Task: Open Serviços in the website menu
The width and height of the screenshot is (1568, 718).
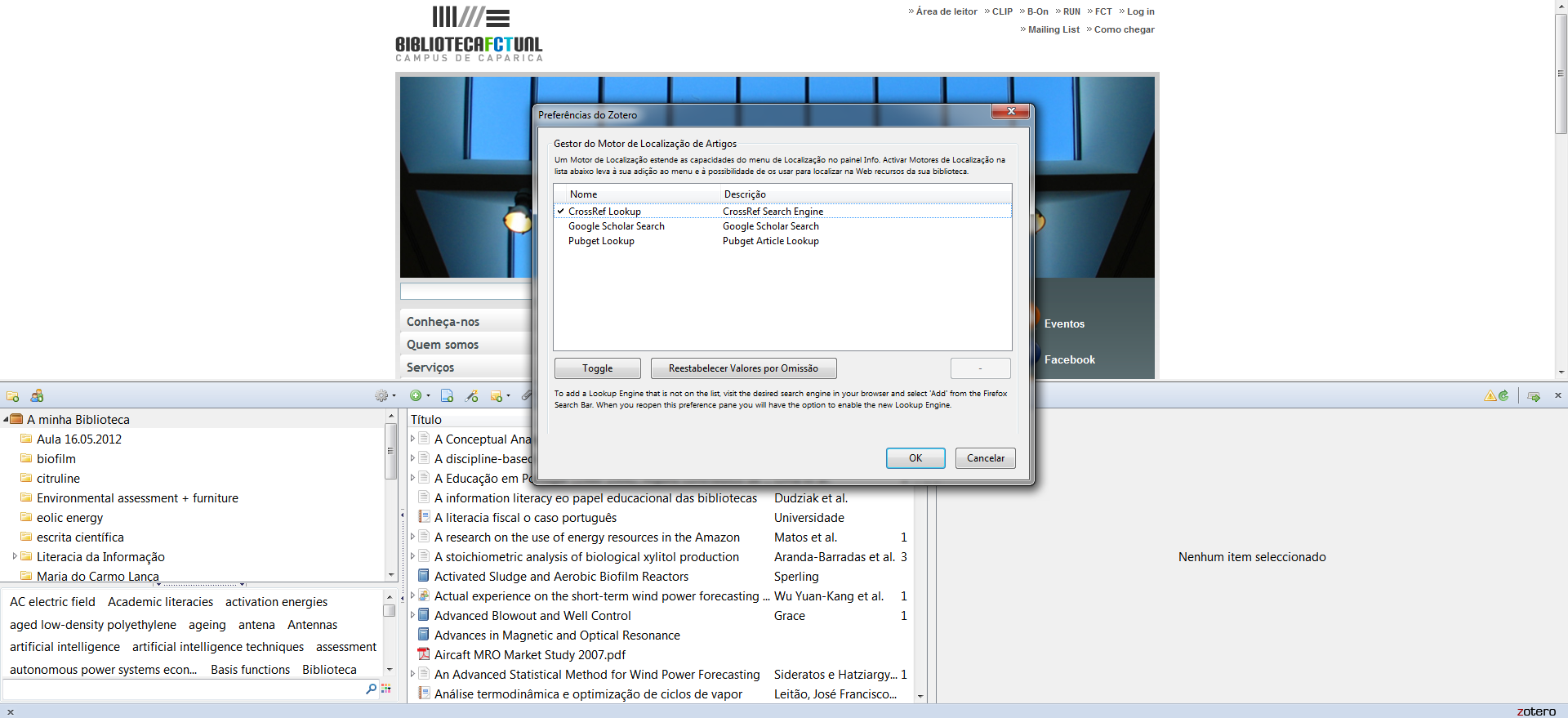Action: pos(430,368)
